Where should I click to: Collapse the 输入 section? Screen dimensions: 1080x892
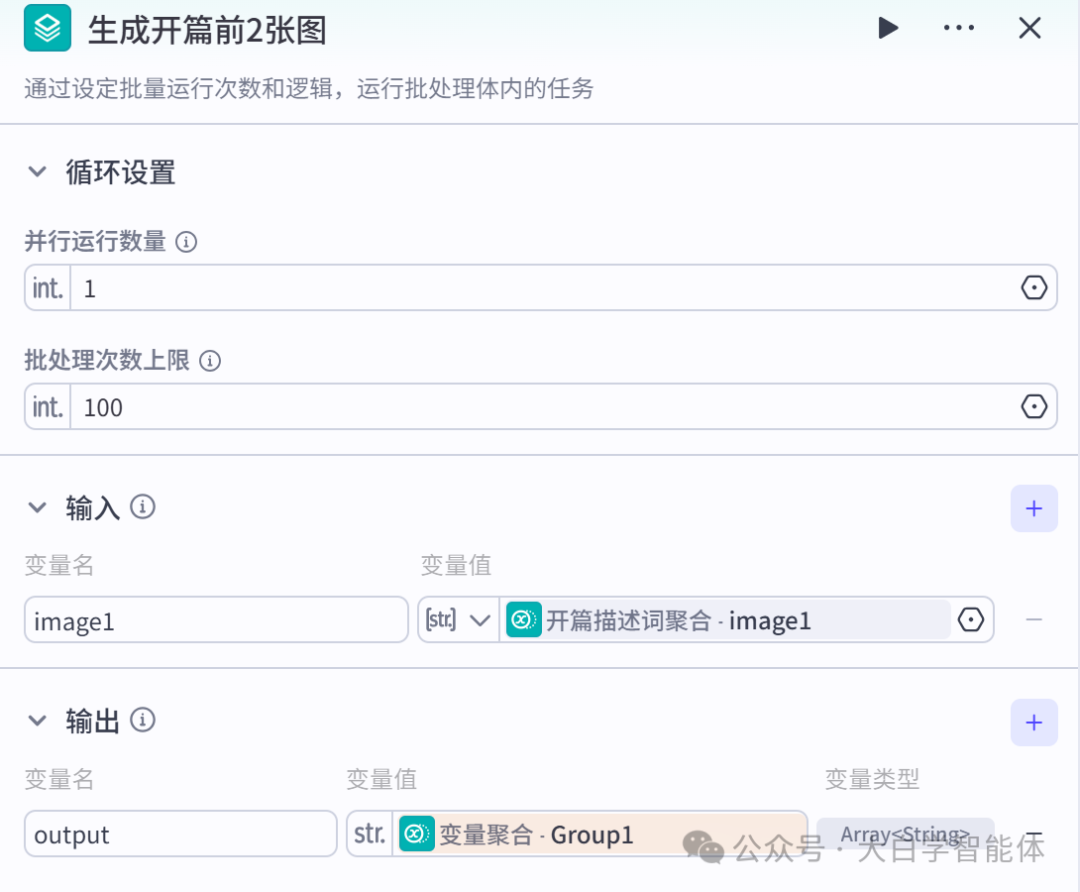pos(37,507)
